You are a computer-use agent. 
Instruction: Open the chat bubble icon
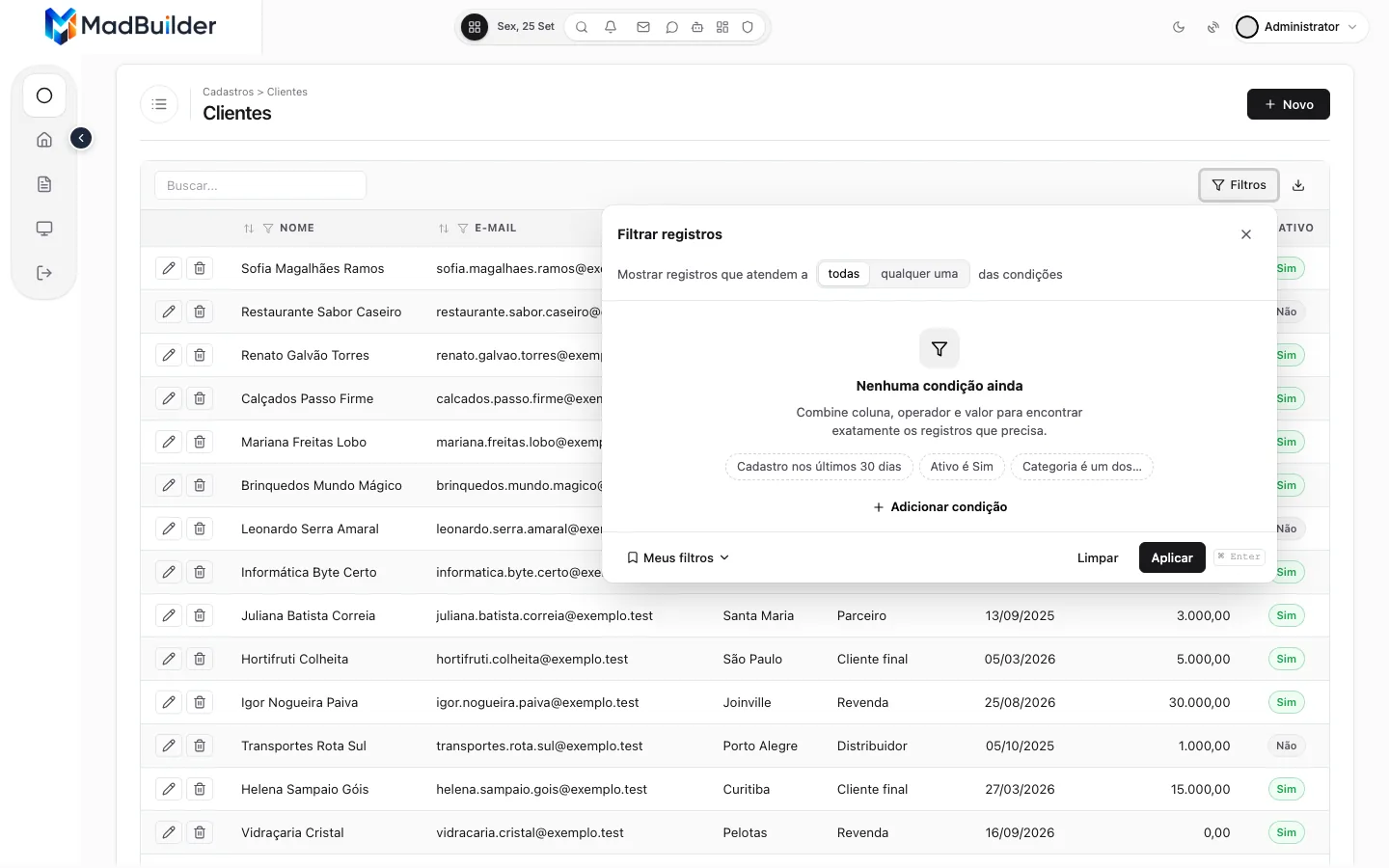(672, 27)
